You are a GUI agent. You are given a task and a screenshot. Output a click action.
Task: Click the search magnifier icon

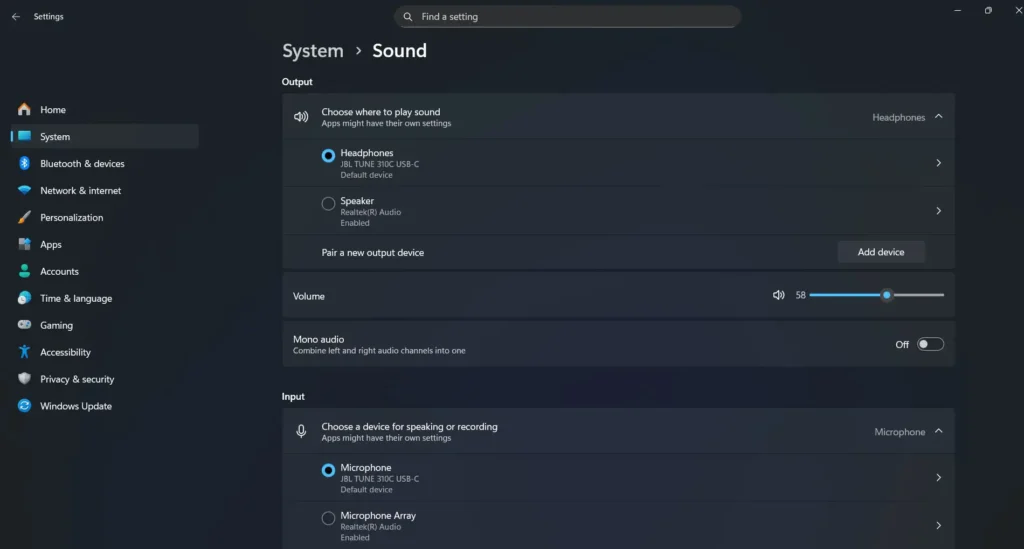pos(408,17)
